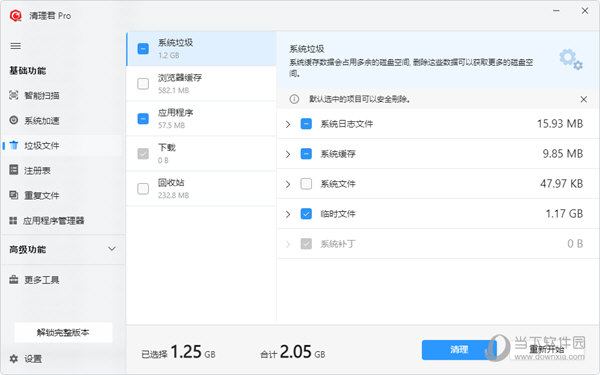600x375 pixels.
Task: Expand the 系统缓存 row chevron
Action: coord(288,154)
